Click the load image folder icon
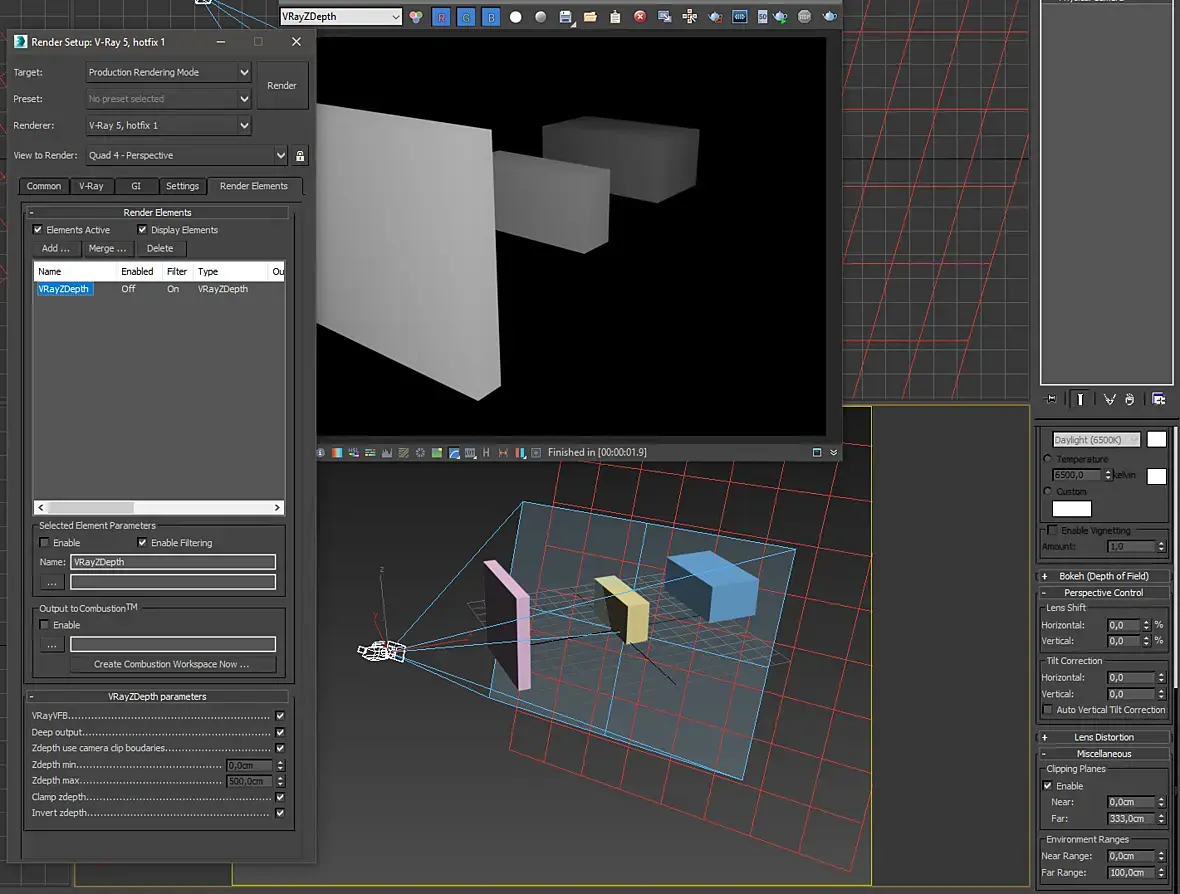The width and height of the screenshot is (1180, 894). 590,17
